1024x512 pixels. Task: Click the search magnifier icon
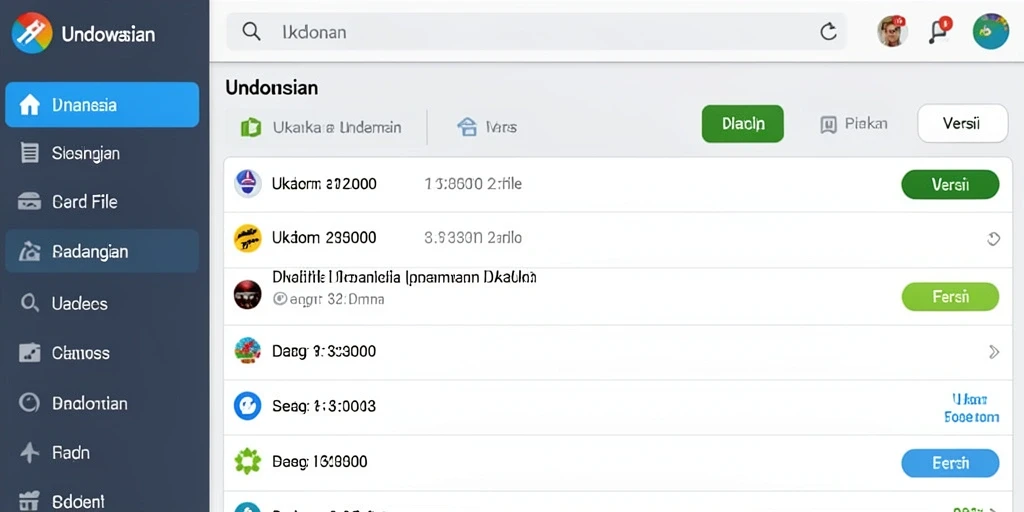click(251, 31)
